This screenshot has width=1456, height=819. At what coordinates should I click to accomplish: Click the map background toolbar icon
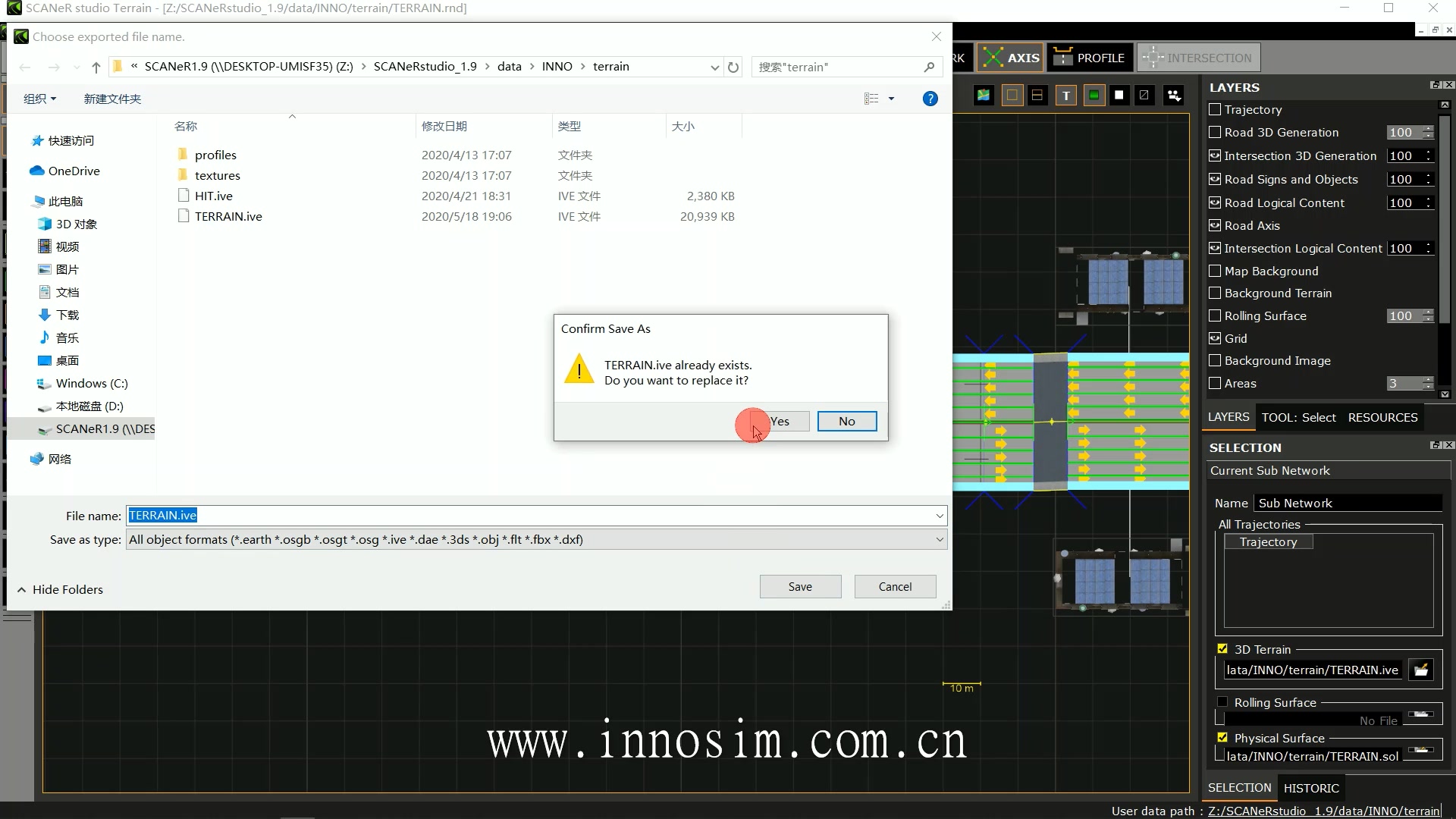[984, 96]
